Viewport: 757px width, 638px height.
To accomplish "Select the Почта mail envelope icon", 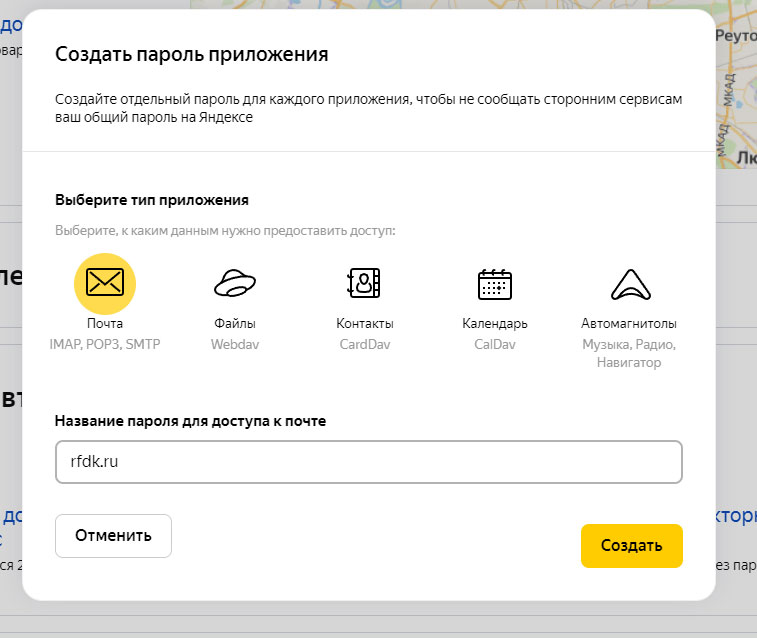I will click(x=105, y=283).
